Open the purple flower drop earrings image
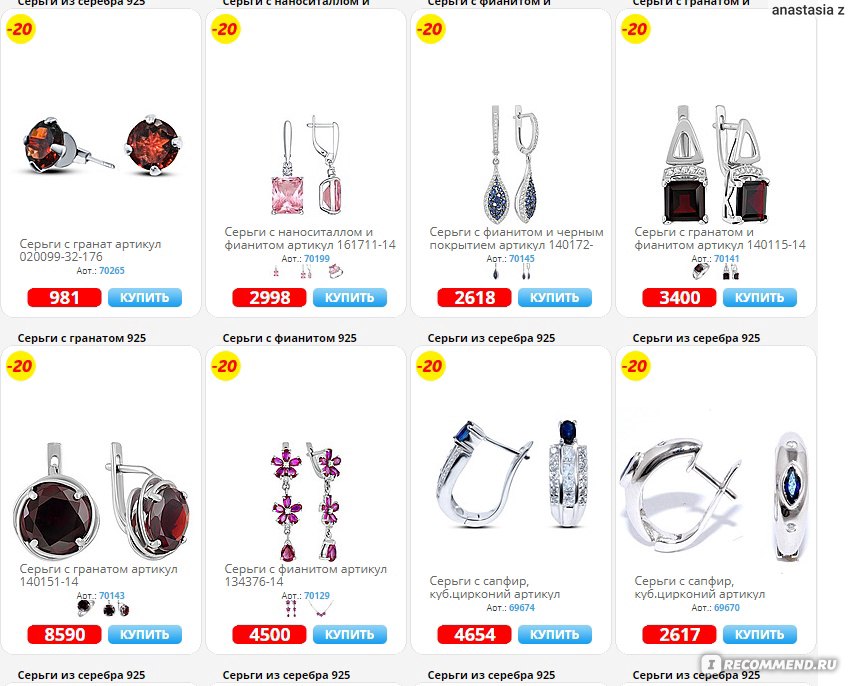The width and height of the screenshot is (848, 686). coord(306,502)
